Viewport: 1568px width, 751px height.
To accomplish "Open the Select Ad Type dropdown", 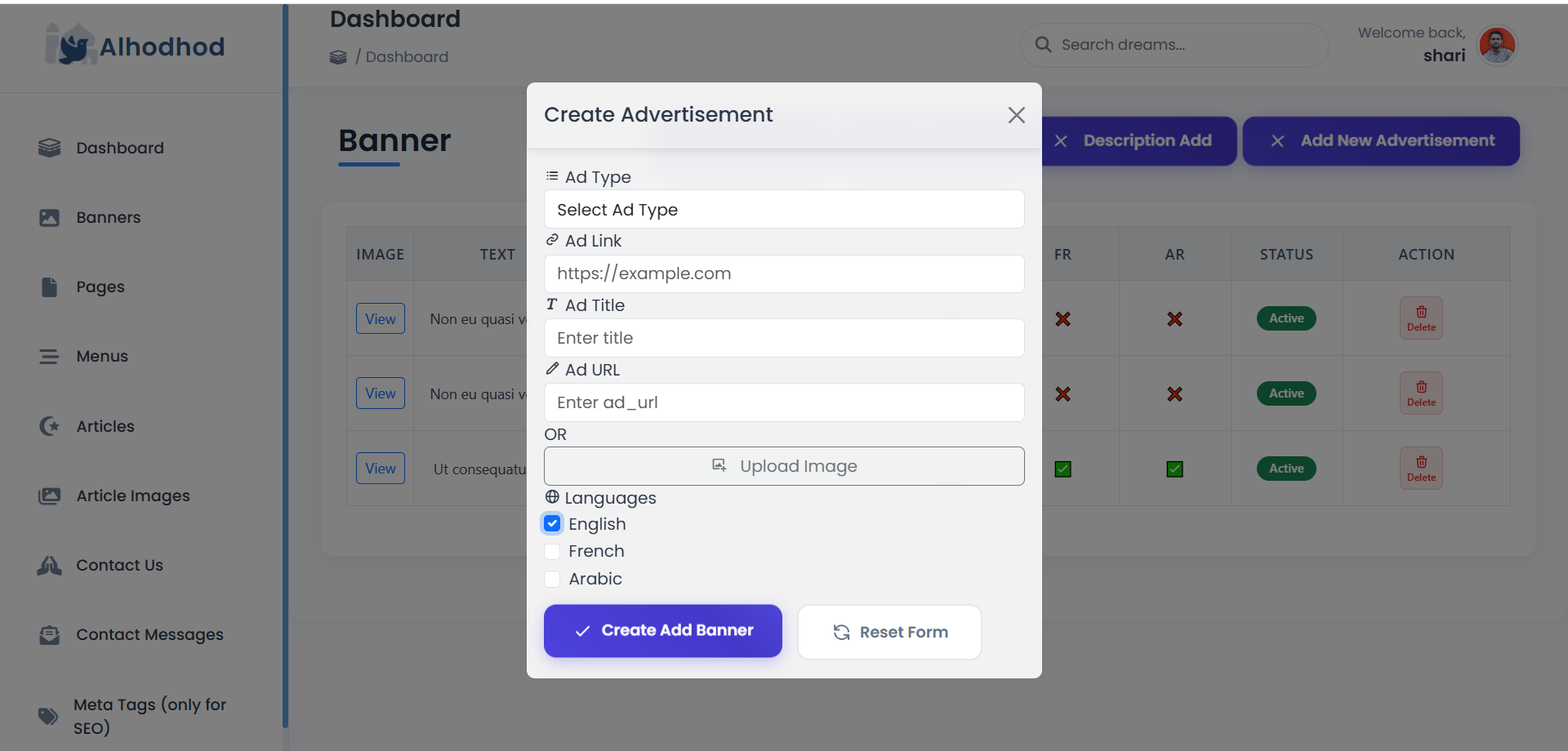I will (x=783, y=210).
